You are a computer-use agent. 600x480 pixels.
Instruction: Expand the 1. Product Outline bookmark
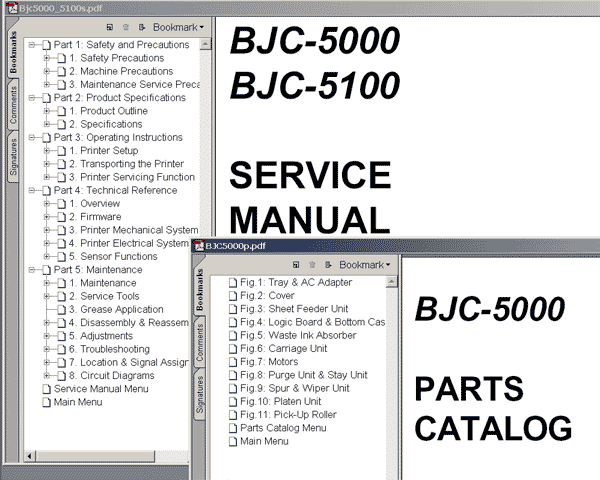47,111
